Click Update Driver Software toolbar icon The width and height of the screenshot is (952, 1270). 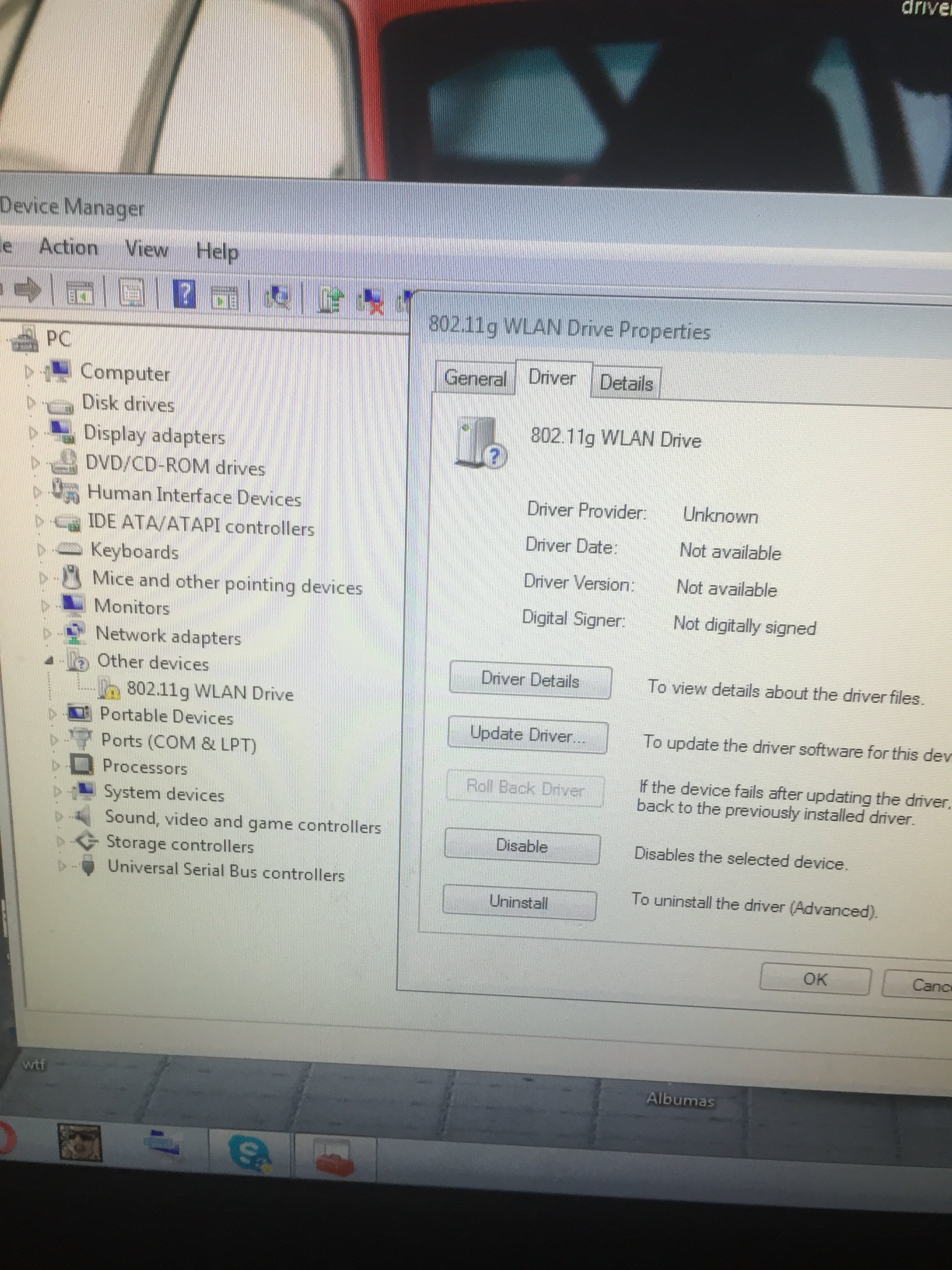[x=331, y=300]
